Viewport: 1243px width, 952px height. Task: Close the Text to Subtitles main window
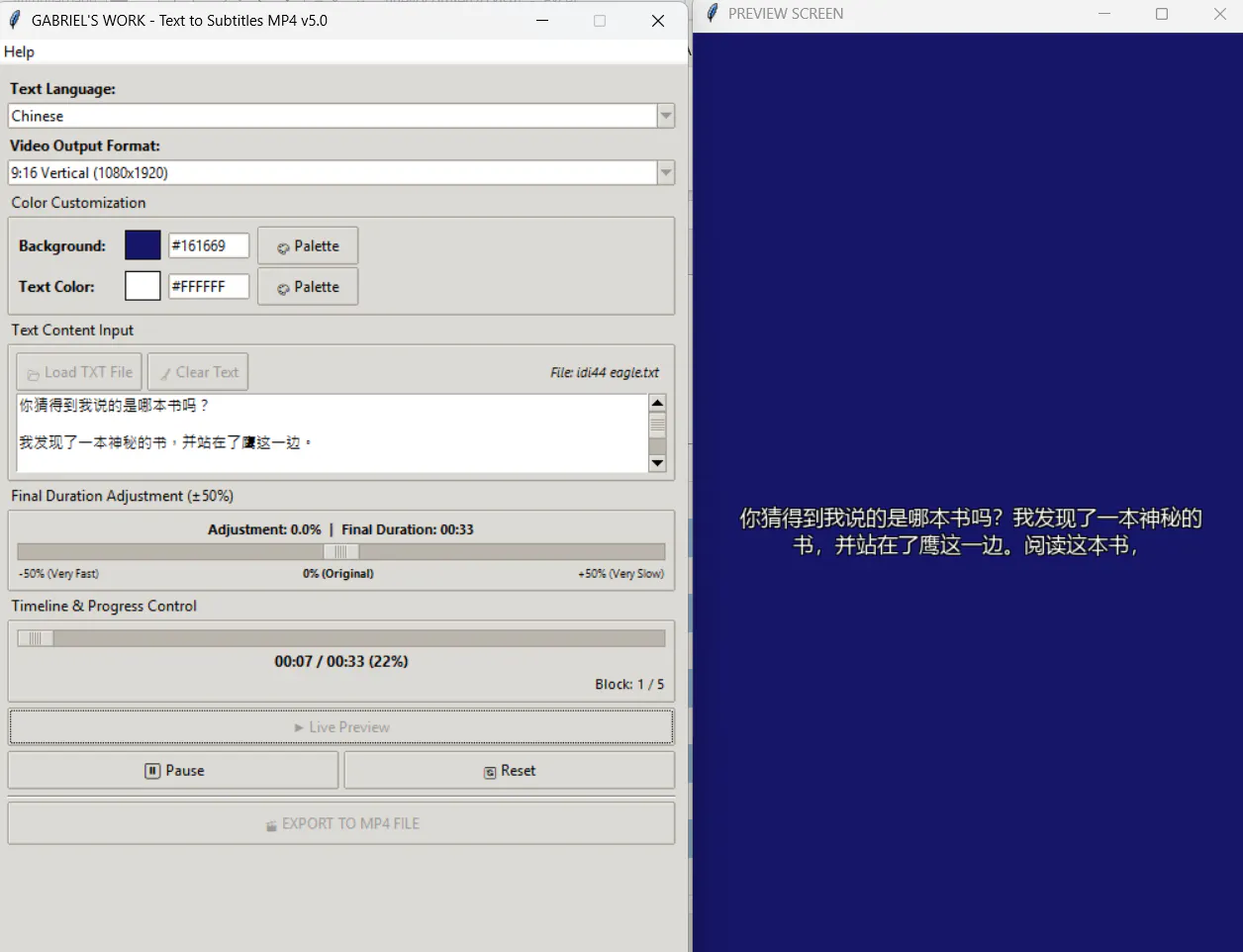coord(658,20)
